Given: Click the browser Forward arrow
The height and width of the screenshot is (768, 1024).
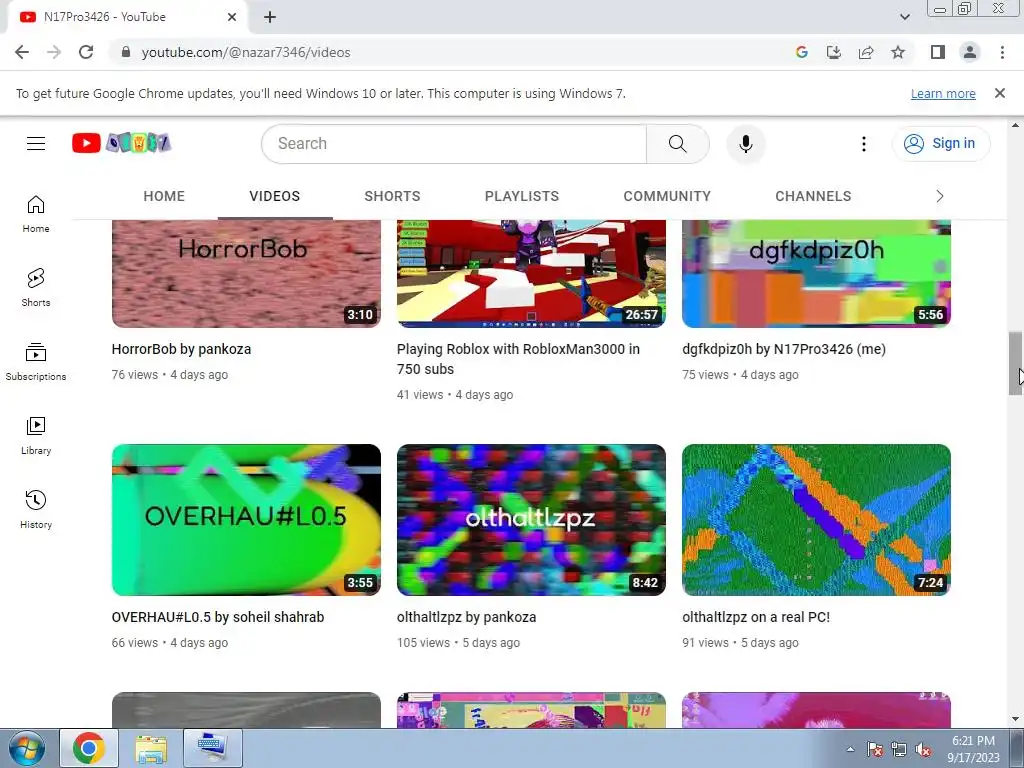Looking at the screenshot, I should click(54, 52).
